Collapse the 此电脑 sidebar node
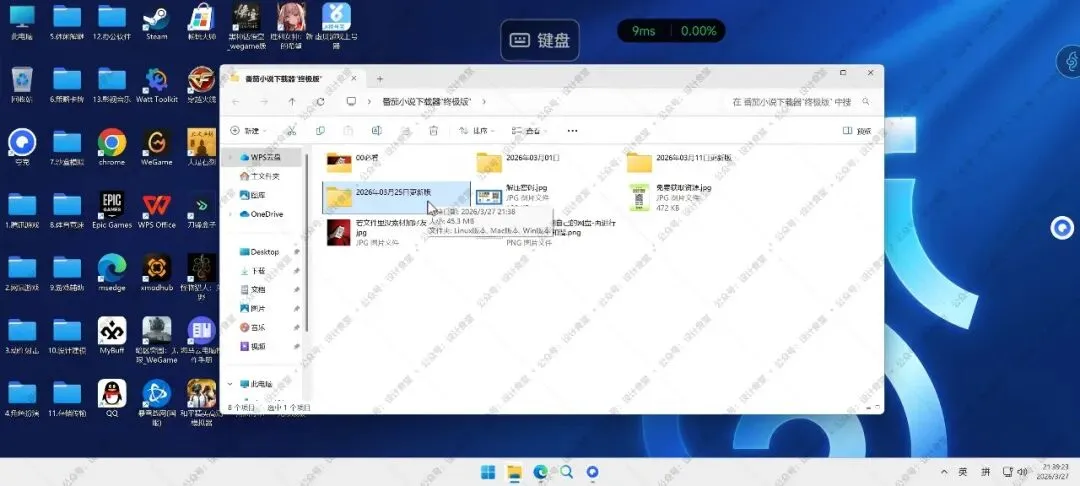The height and width of the screenshot is (486, 1080). pyautogui.click(x=230, y=383)
